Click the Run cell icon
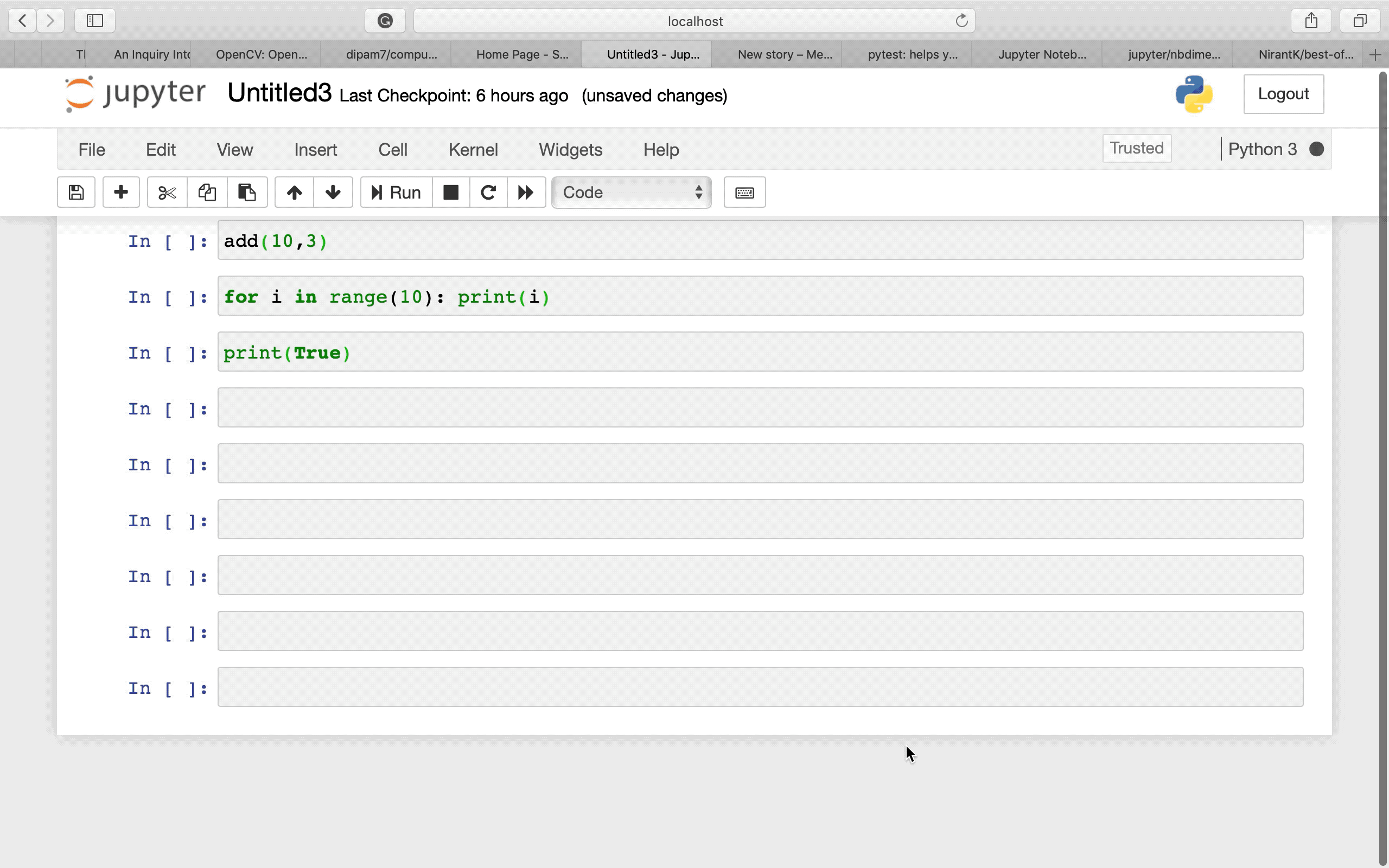 (395, 192)
